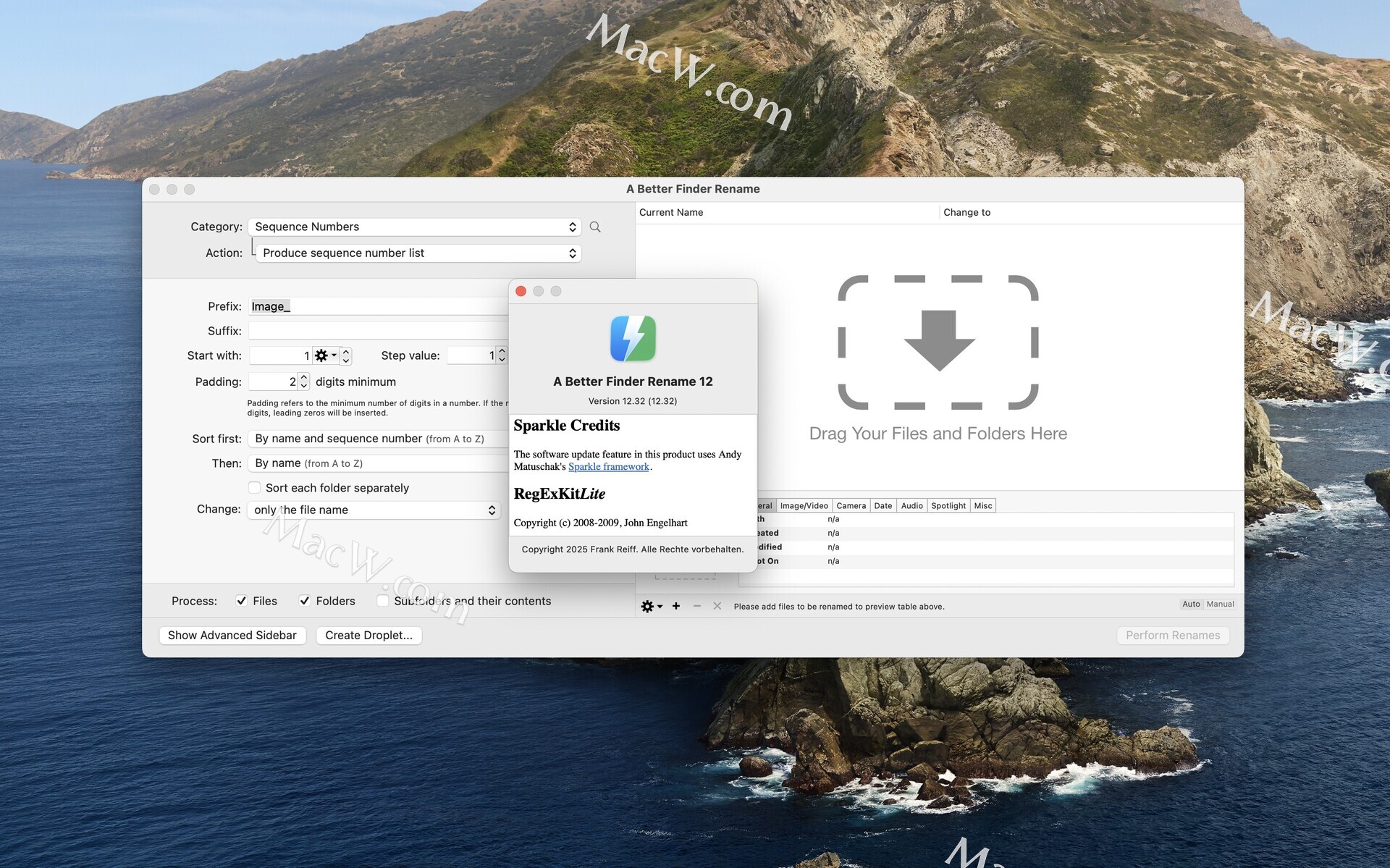Toggle Sort each folder separately

254,488
